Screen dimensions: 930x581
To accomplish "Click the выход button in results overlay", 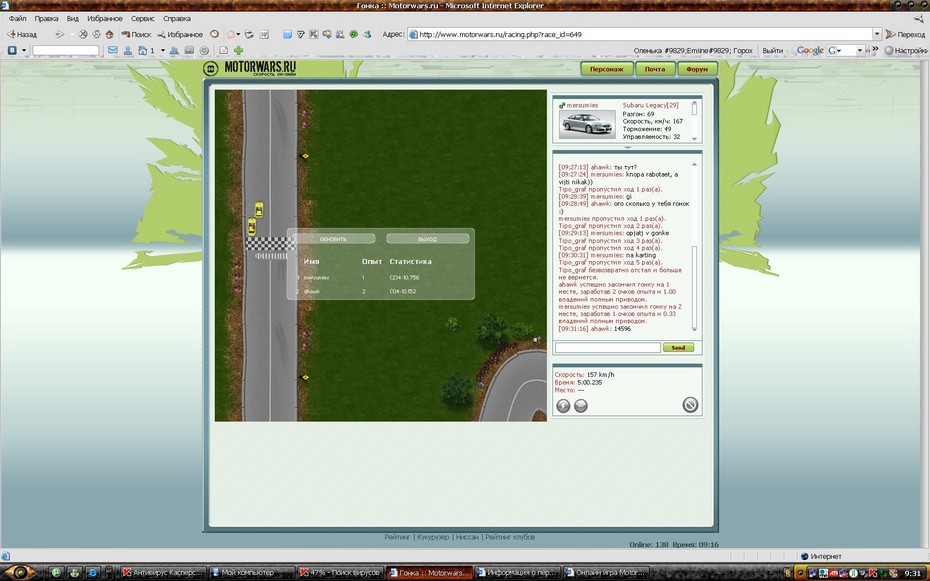I will (x=427, y=239).
